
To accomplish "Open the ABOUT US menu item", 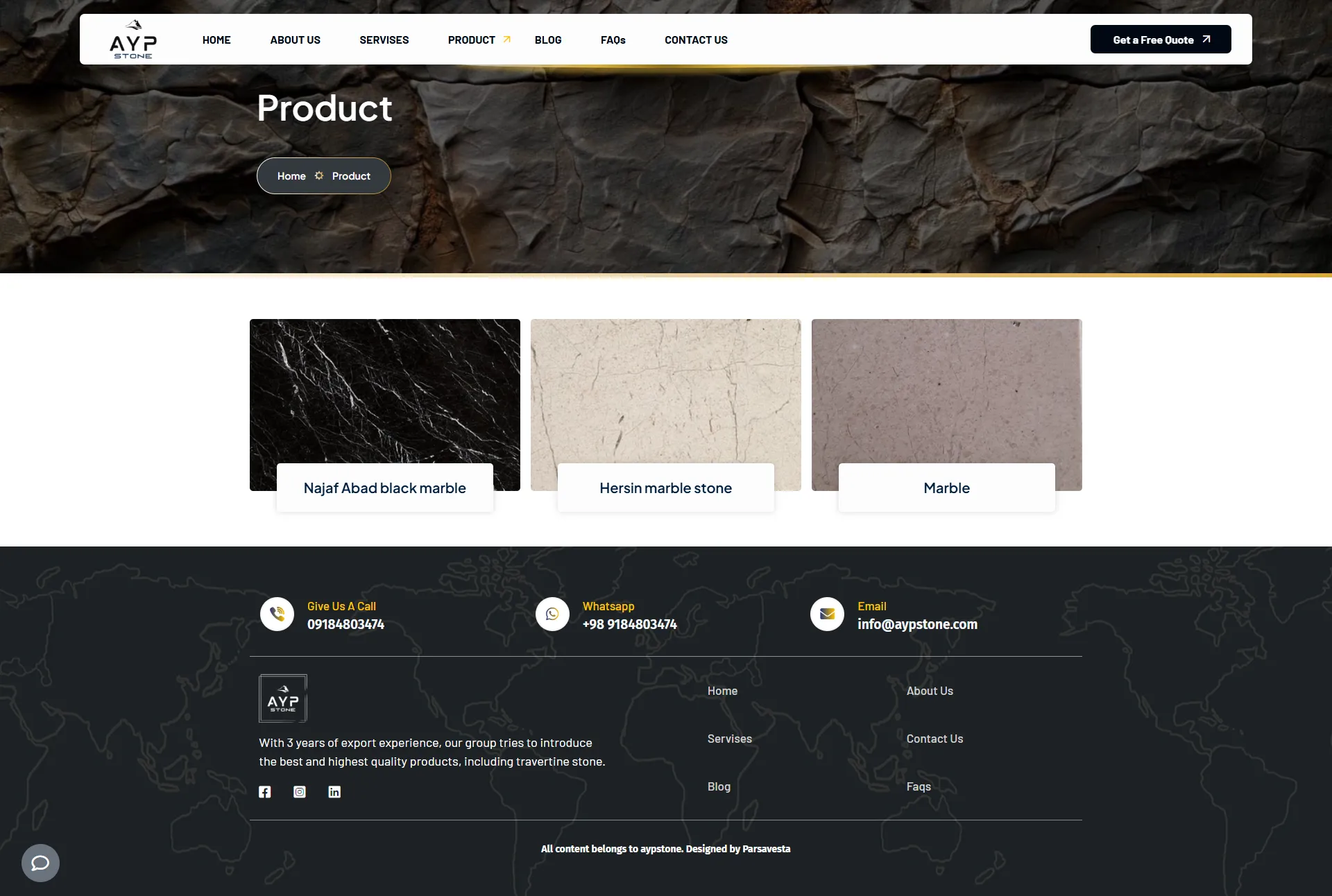I will tap(296, 40).
